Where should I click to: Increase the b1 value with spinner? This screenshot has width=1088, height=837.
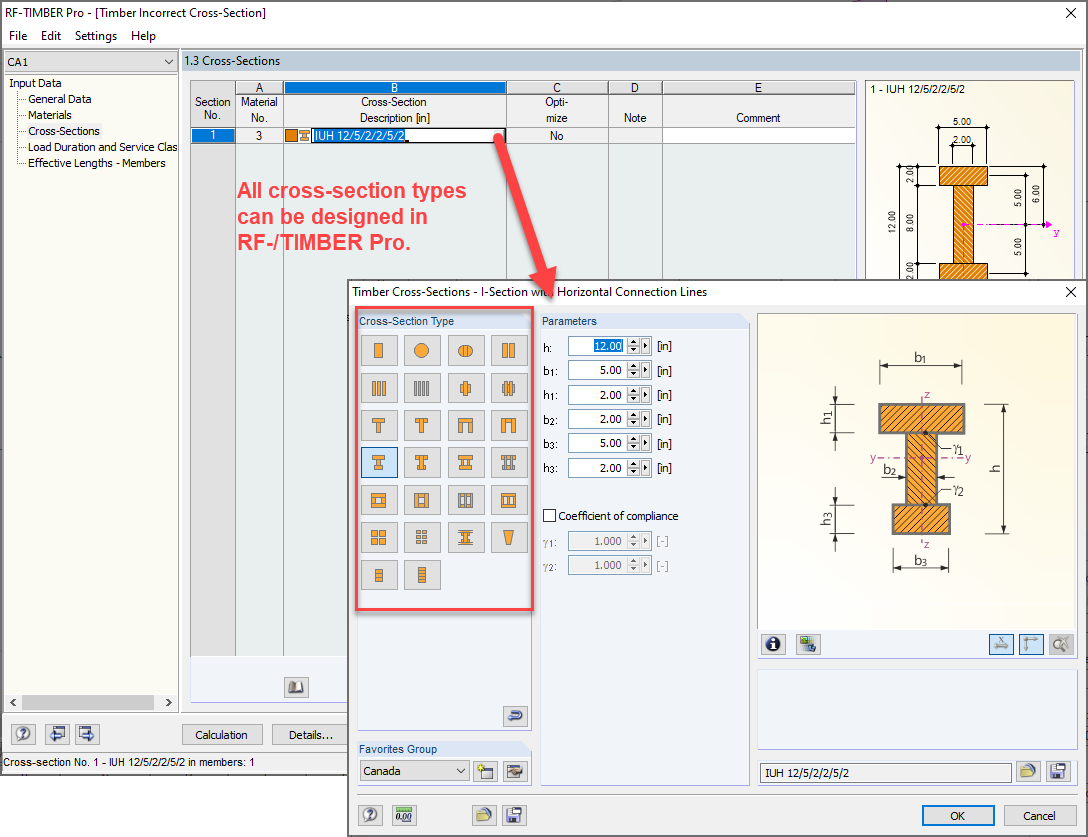pyautogui.click(x=634, y=366)
